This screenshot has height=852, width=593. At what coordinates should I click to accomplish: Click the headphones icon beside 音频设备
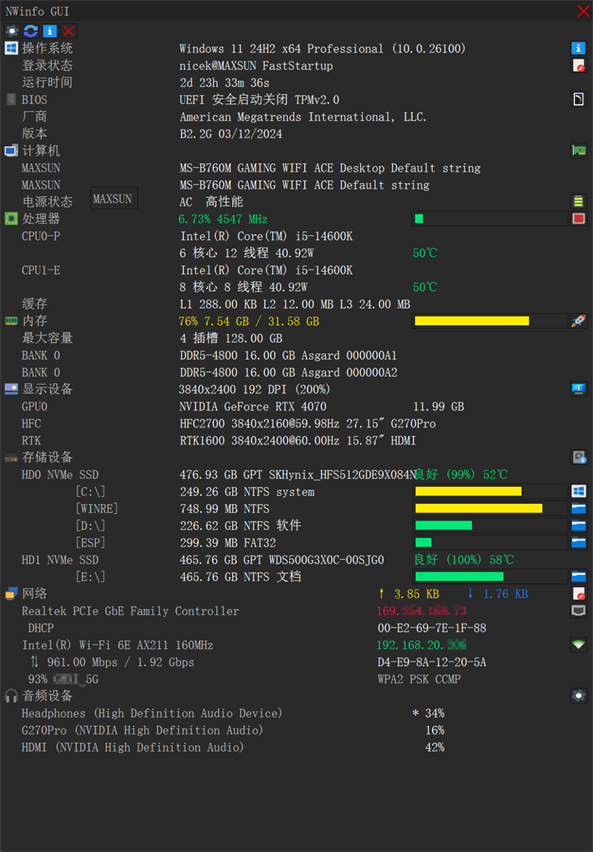pyautogui.click(x=11, y=696)
